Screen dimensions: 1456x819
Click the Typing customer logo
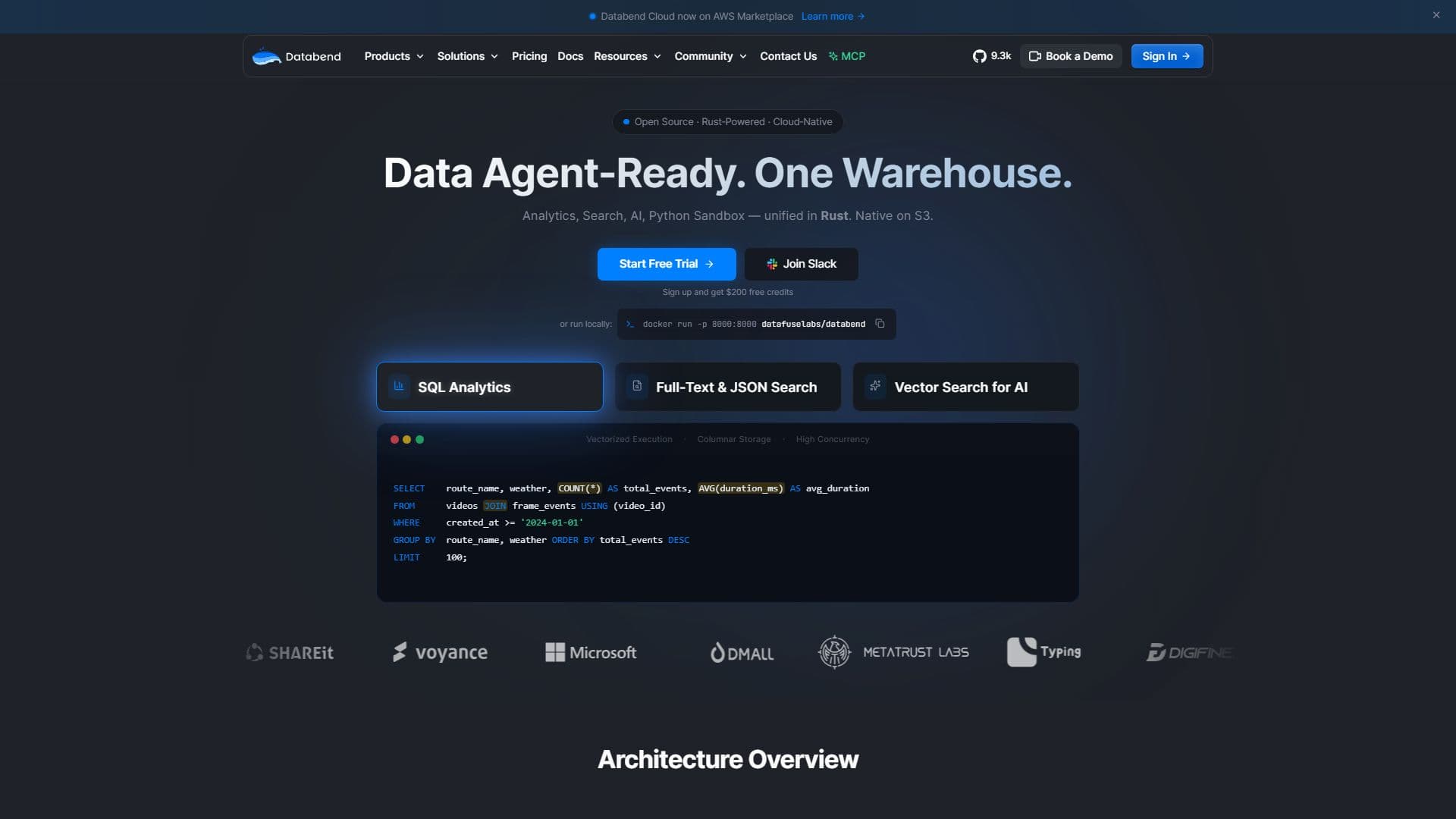1044,652
